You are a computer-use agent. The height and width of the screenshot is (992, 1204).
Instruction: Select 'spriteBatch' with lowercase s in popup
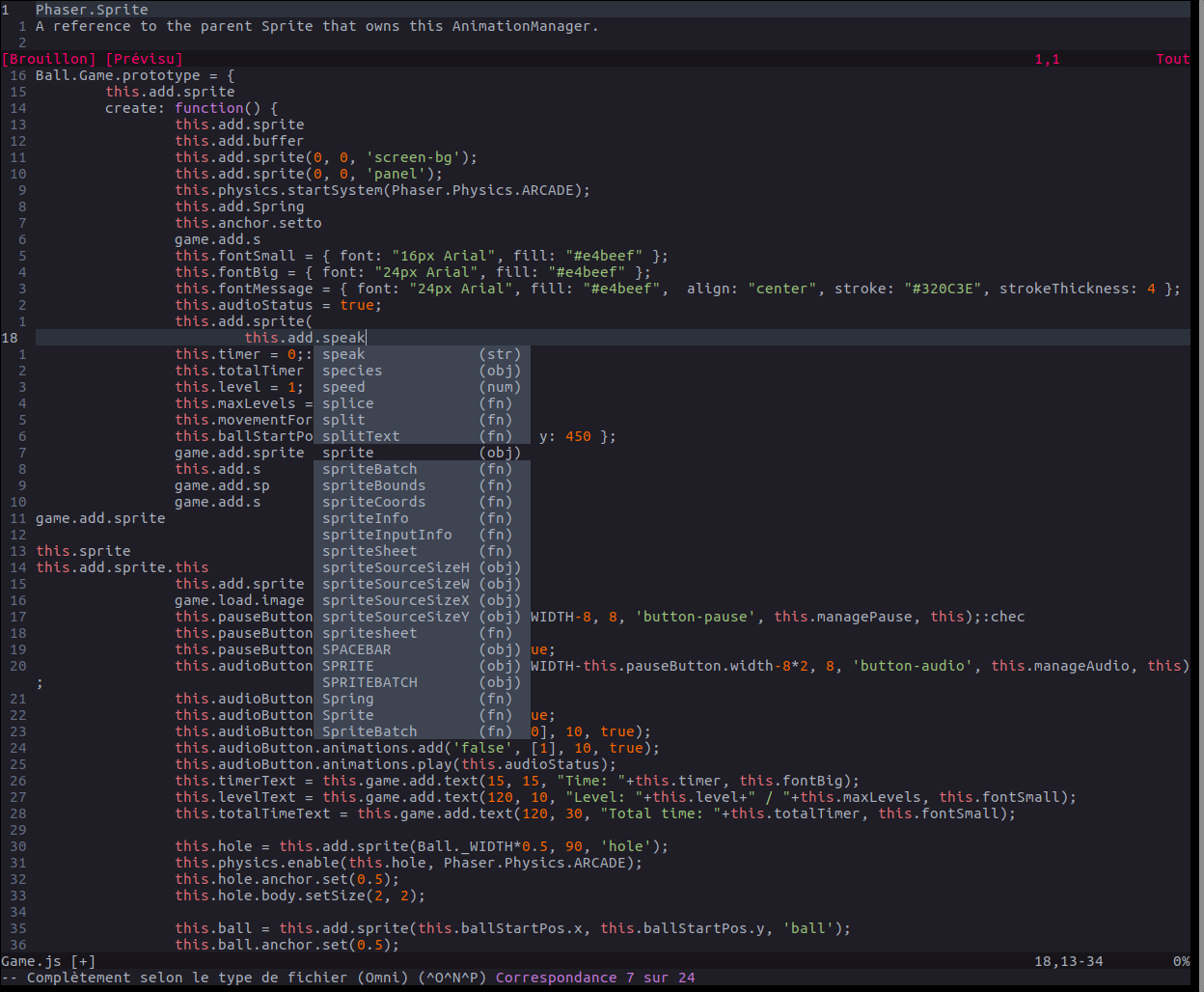422,469
